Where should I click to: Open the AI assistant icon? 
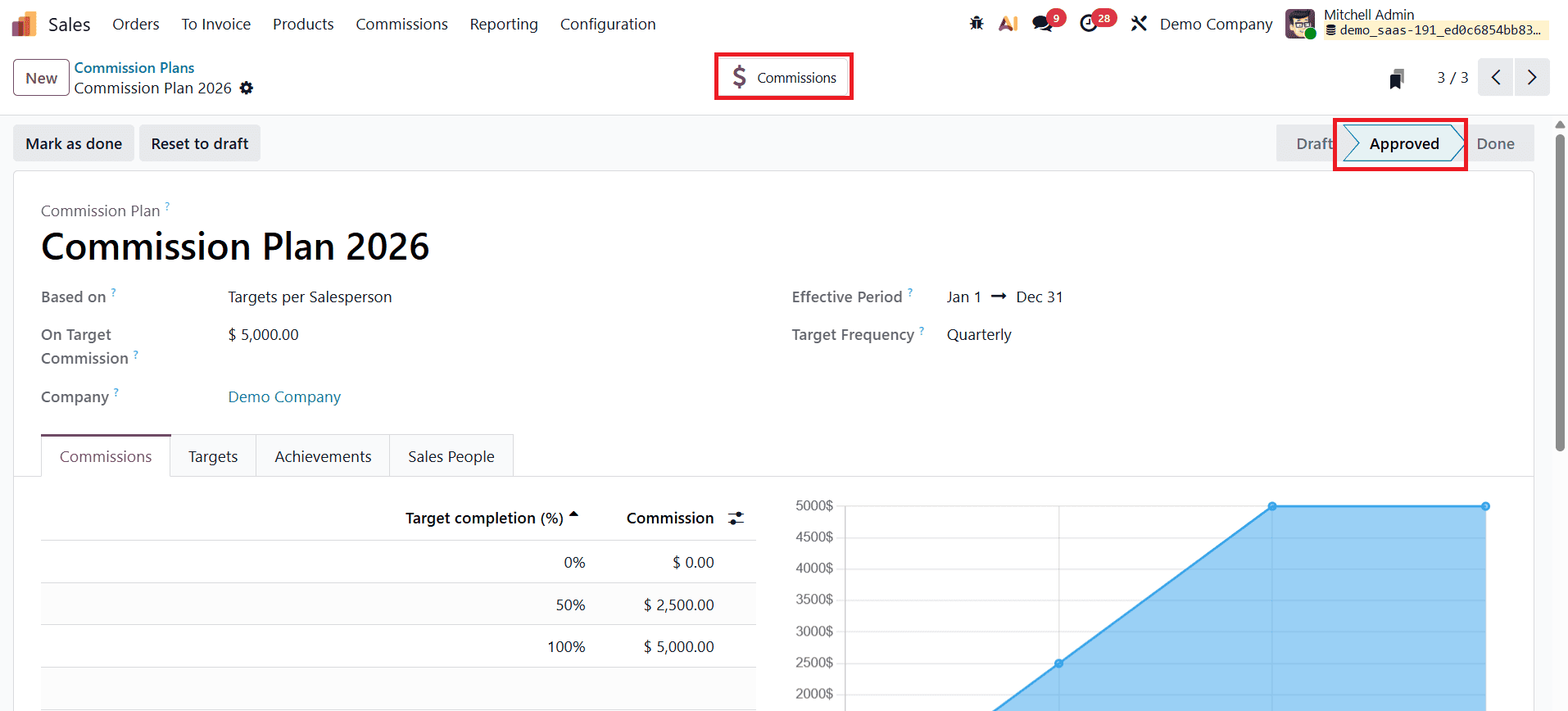(1008, 24)
